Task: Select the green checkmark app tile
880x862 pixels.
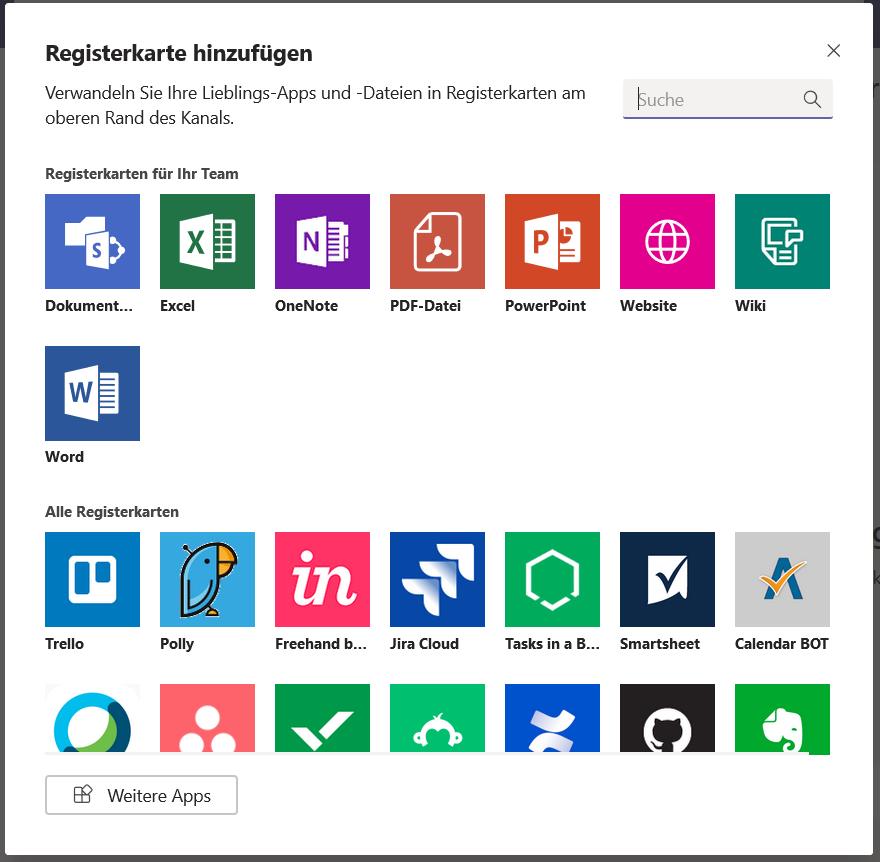Action: [322, 718]
